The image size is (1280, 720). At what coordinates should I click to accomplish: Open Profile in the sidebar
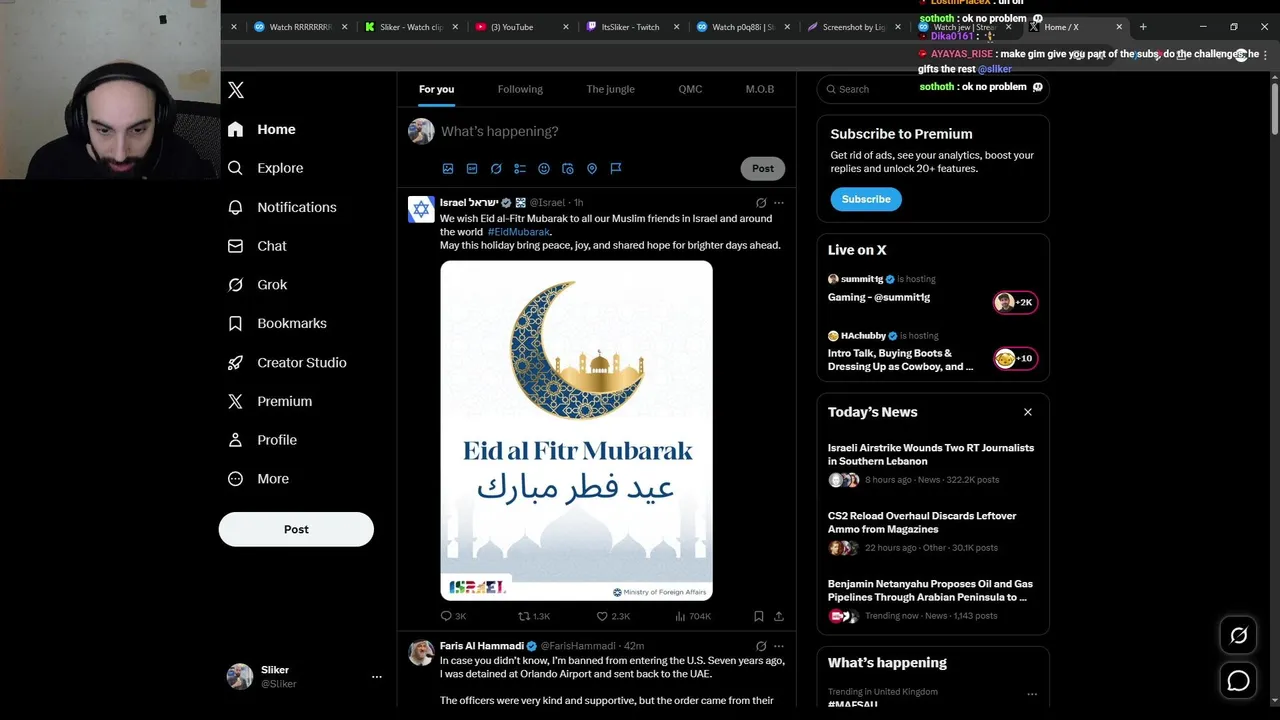point(263,440)
